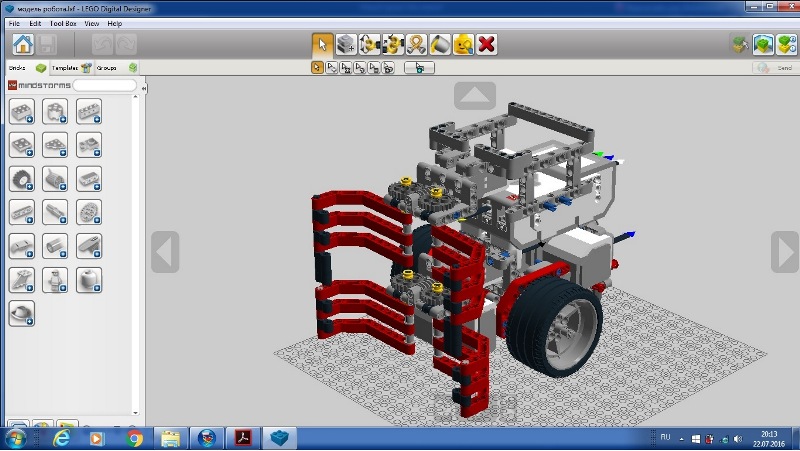800x451 pixels.
Task: Open the wing and bracket pieces category
Action: tap(22, 280)
